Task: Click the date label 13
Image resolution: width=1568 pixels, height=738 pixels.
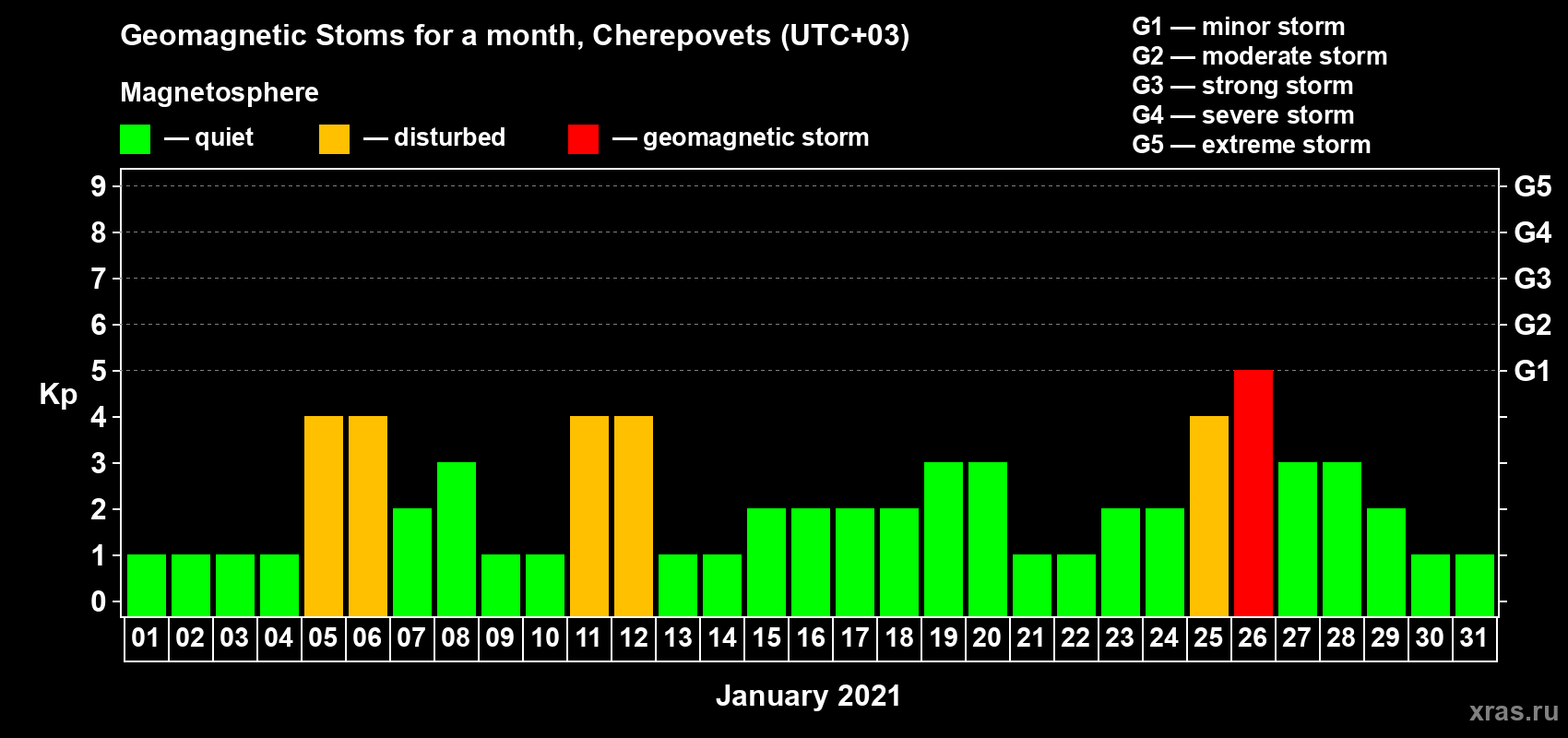Action: (678, 638)
